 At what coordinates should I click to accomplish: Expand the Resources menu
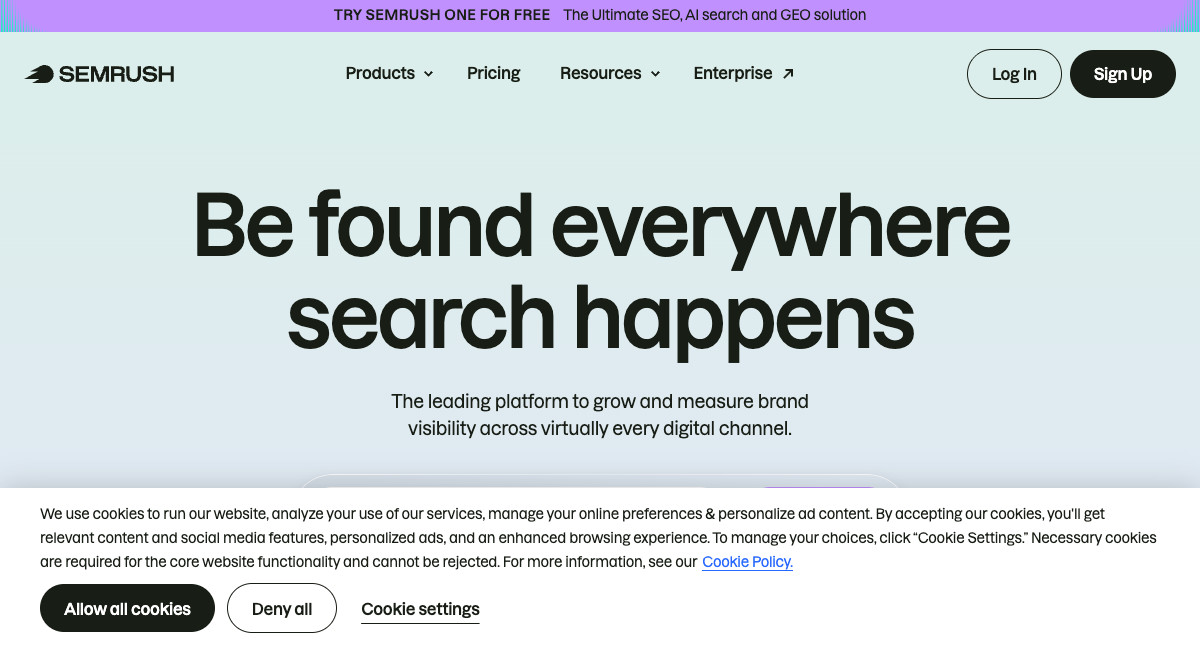coord(600,73)
